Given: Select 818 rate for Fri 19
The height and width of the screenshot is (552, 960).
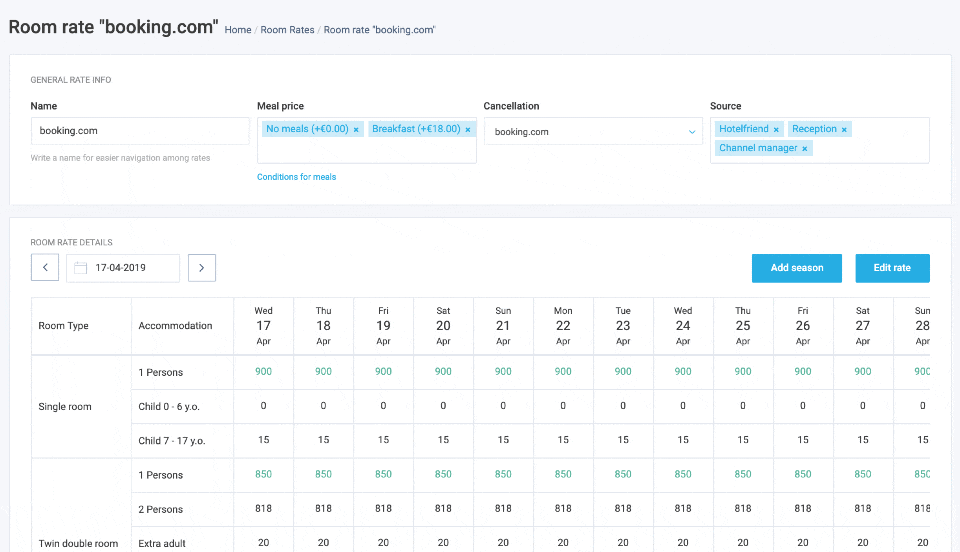Looking at the screenshot, I should tap(383, 509).
